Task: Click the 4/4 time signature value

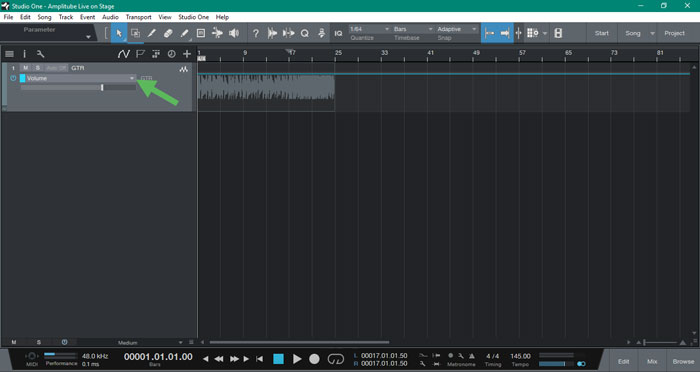Action: pyautogui.click(x=492, y=356)
